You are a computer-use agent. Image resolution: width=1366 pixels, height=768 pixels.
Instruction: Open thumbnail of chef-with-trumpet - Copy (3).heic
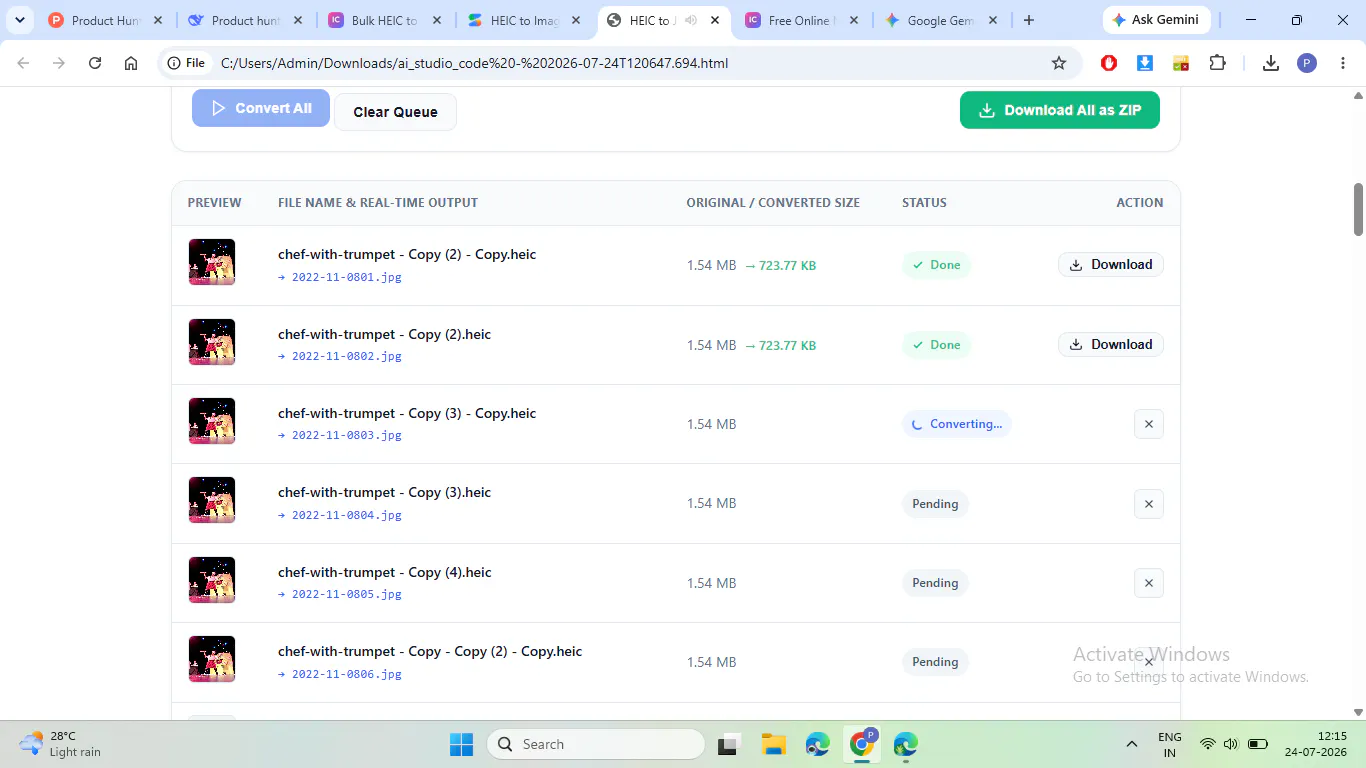pos(212,500)
